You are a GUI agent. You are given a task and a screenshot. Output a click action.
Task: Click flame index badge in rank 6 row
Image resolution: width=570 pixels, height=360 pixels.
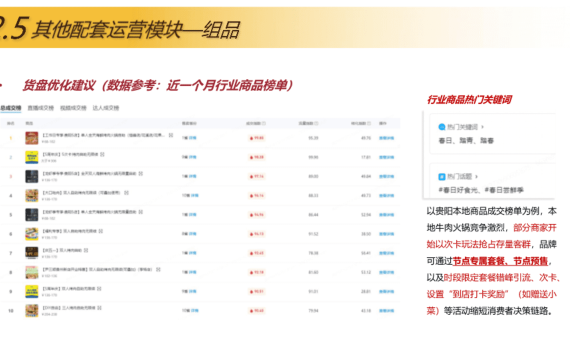click(257, 234)
